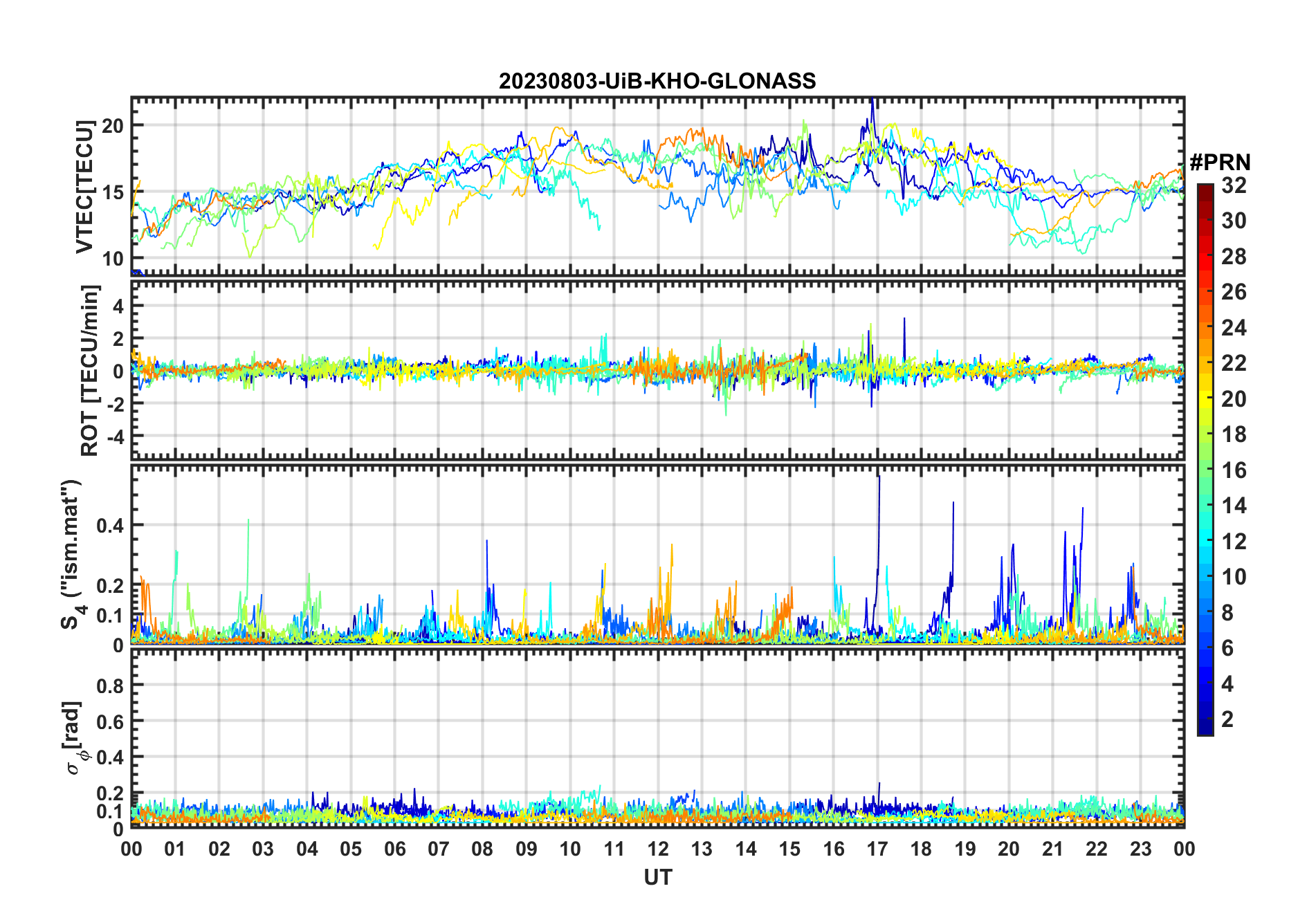Click the σφ axis tick label "0.2"
1316x920 pixels.
pos(110,793)
